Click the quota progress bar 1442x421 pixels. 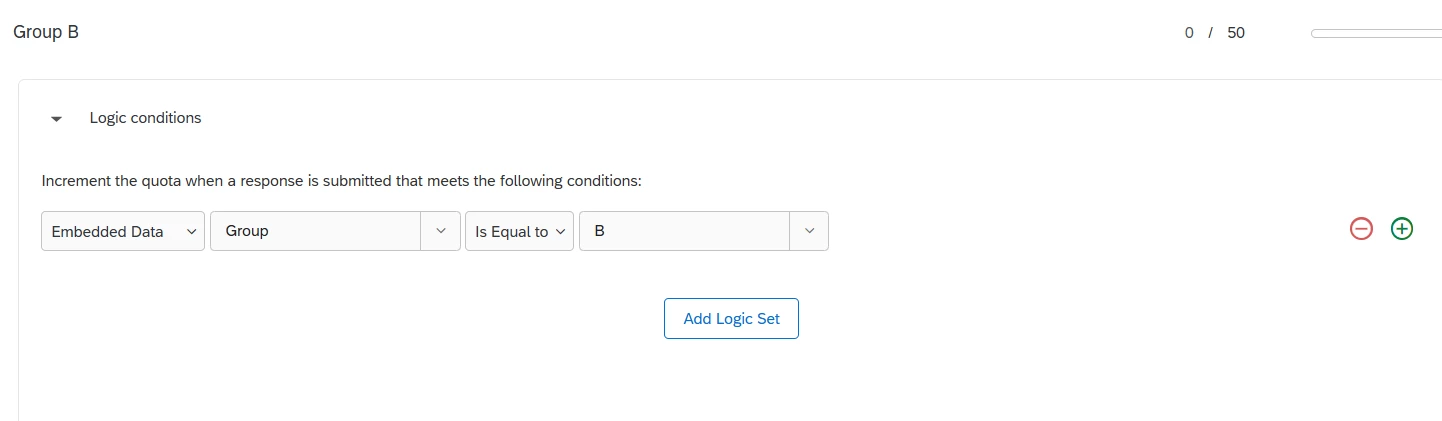click(1376, 34)
